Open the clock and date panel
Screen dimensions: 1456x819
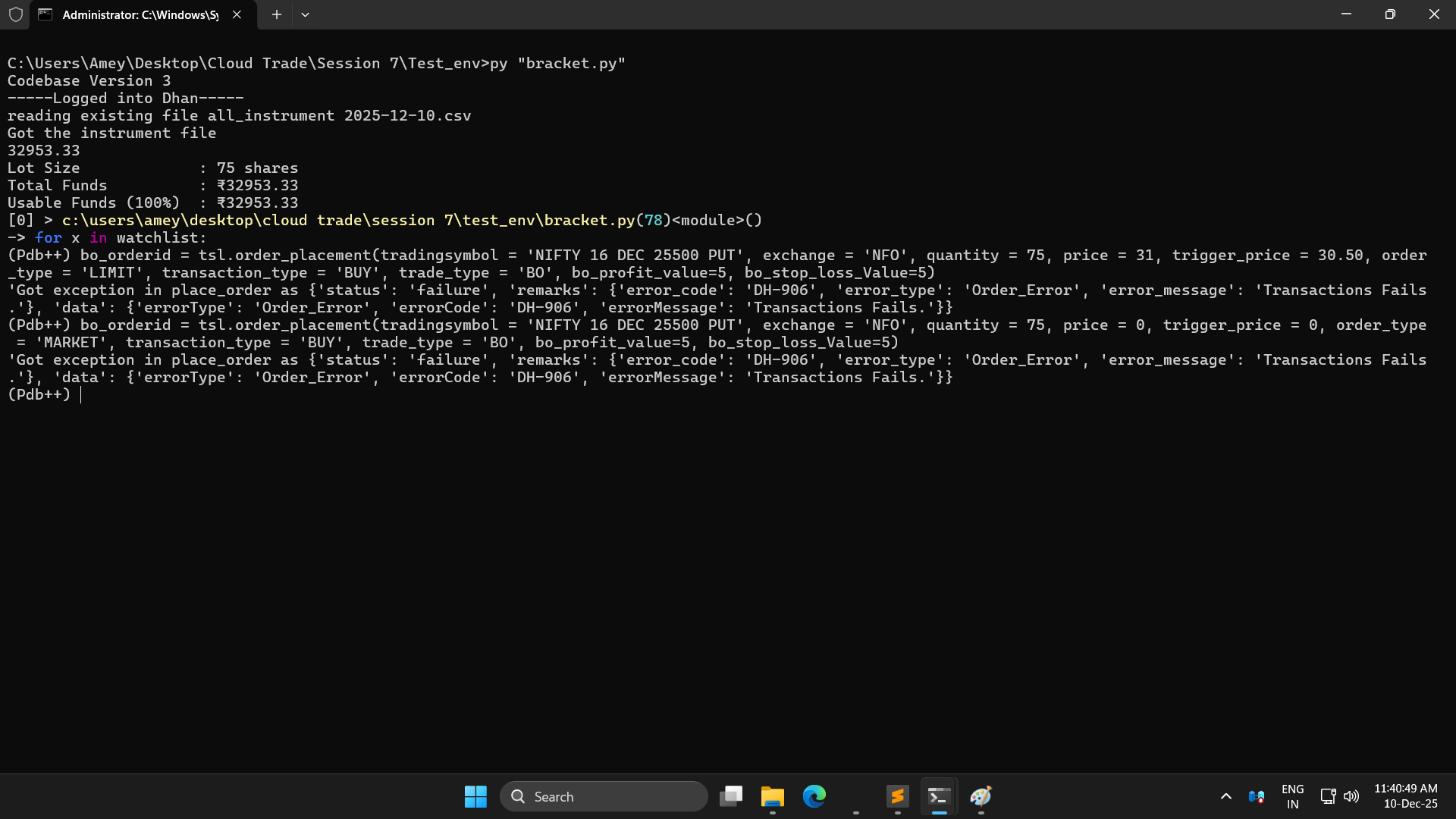click(1406, 796)
